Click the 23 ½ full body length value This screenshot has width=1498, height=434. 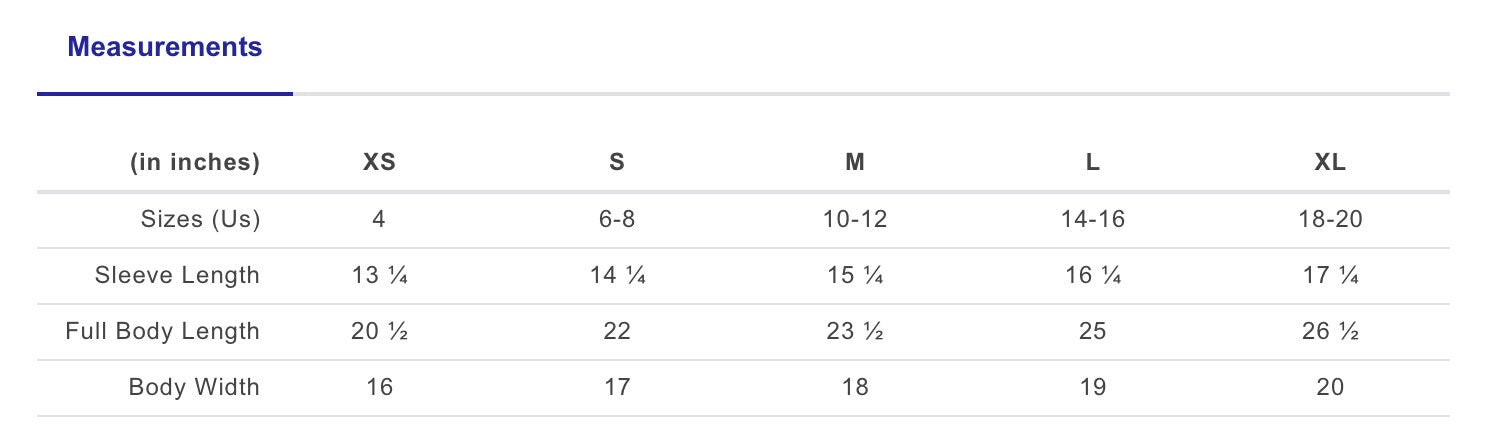click(x=855, y=331)
